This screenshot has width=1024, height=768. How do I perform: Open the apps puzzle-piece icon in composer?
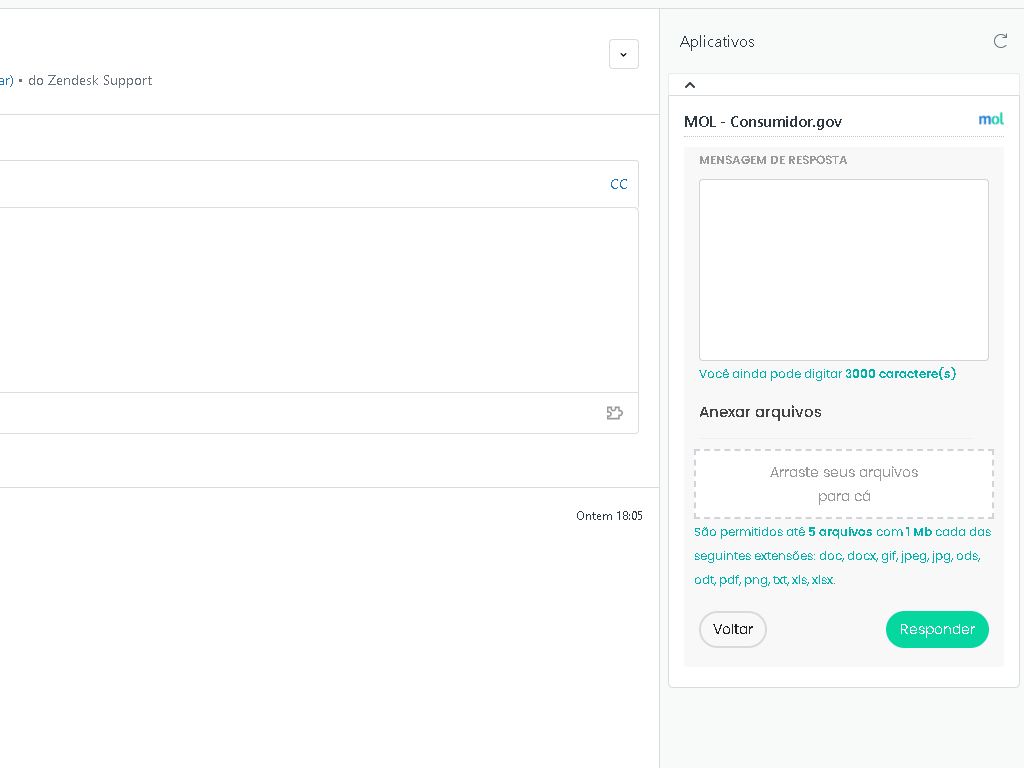click(x=615, y=413)
